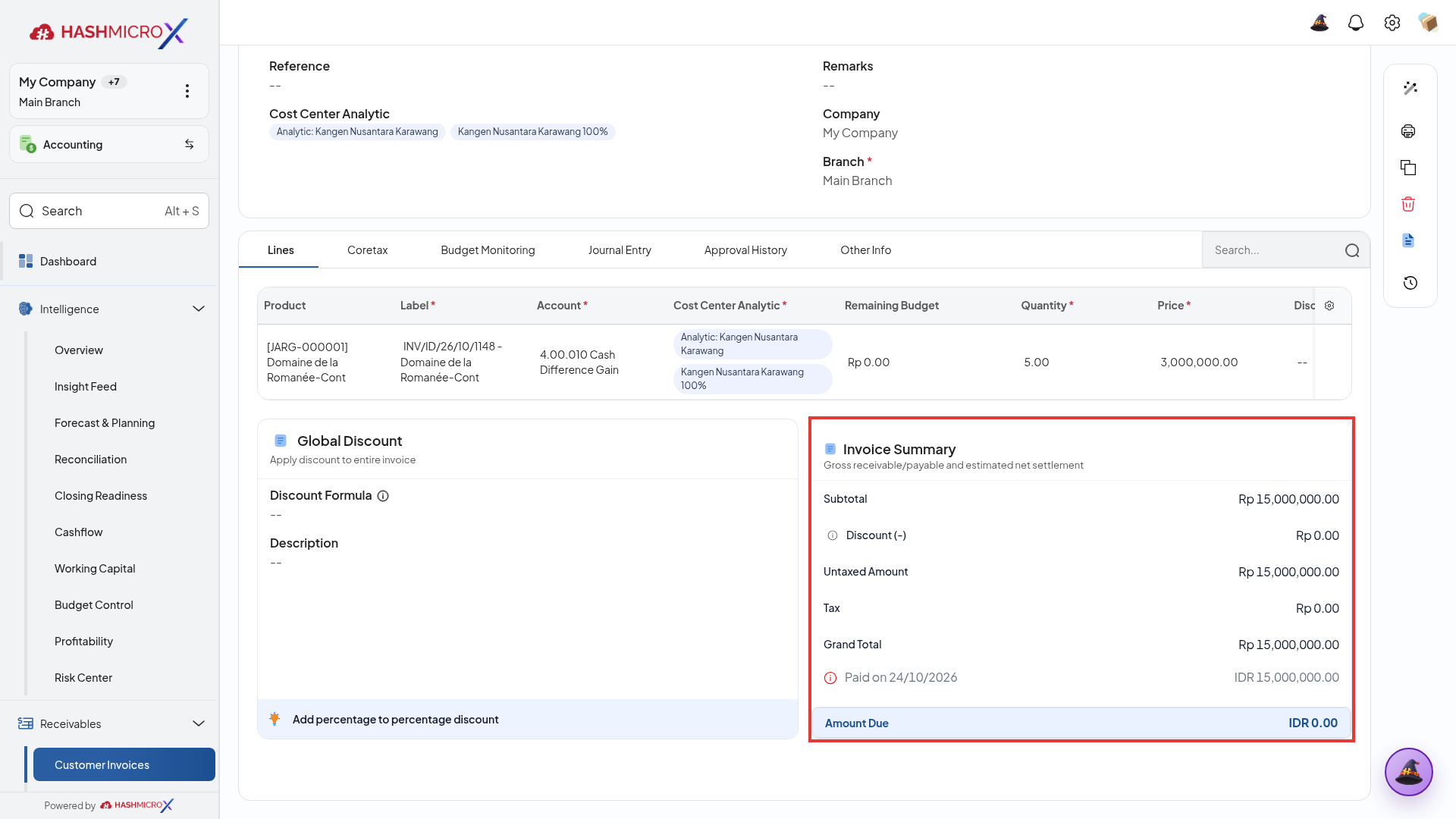Open the Other Info tab

coord(865,250)
